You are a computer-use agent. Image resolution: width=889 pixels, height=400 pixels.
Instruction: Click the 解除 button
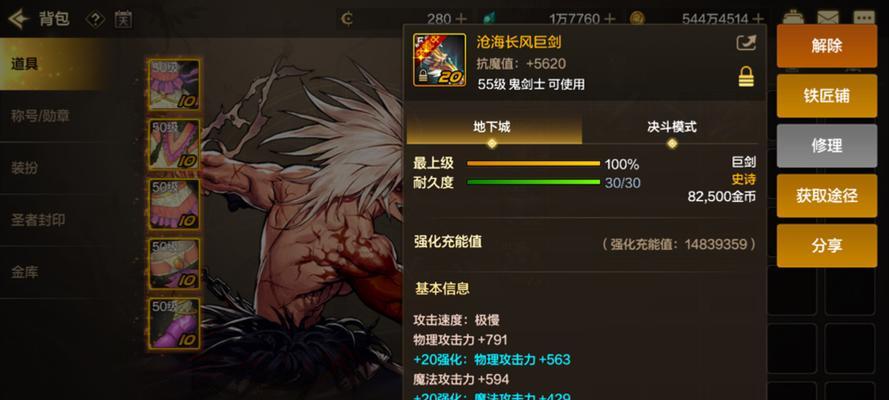click(x=827, y=46)
